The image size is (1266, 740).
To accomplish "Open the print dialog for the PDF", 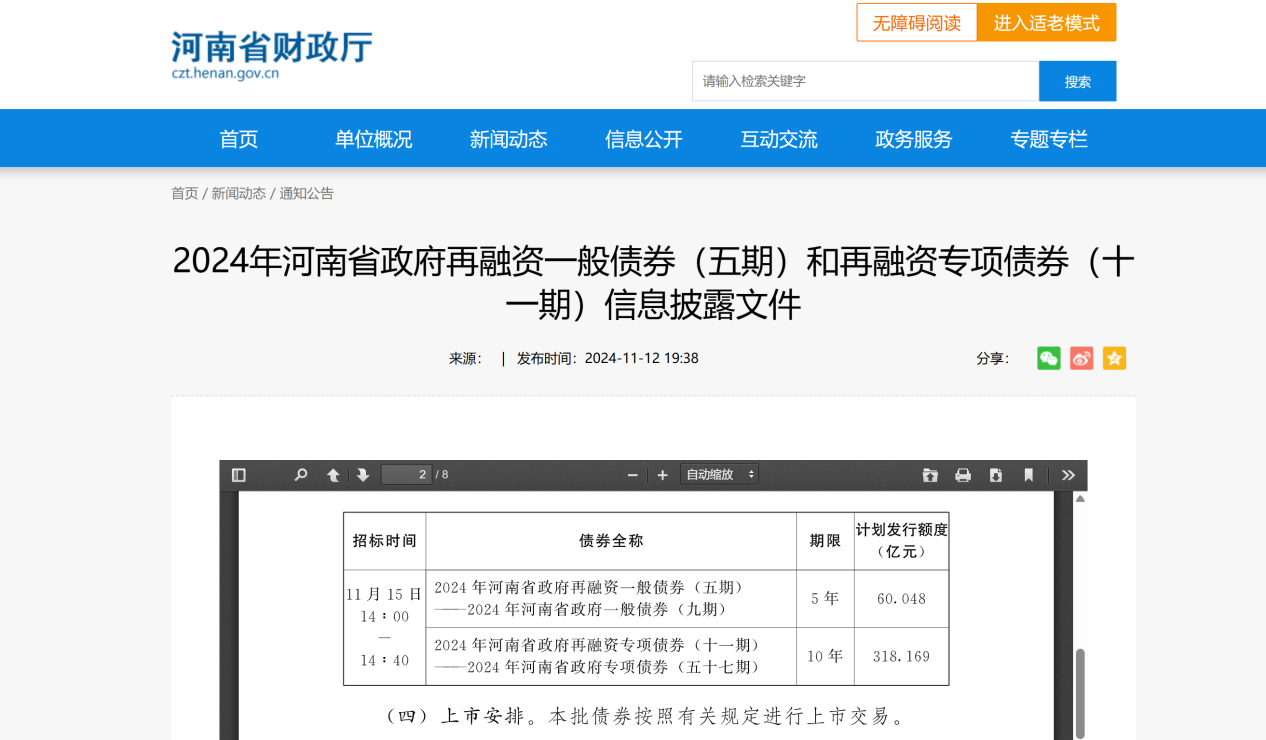I will pyautogui.click(x=962, y=474).
